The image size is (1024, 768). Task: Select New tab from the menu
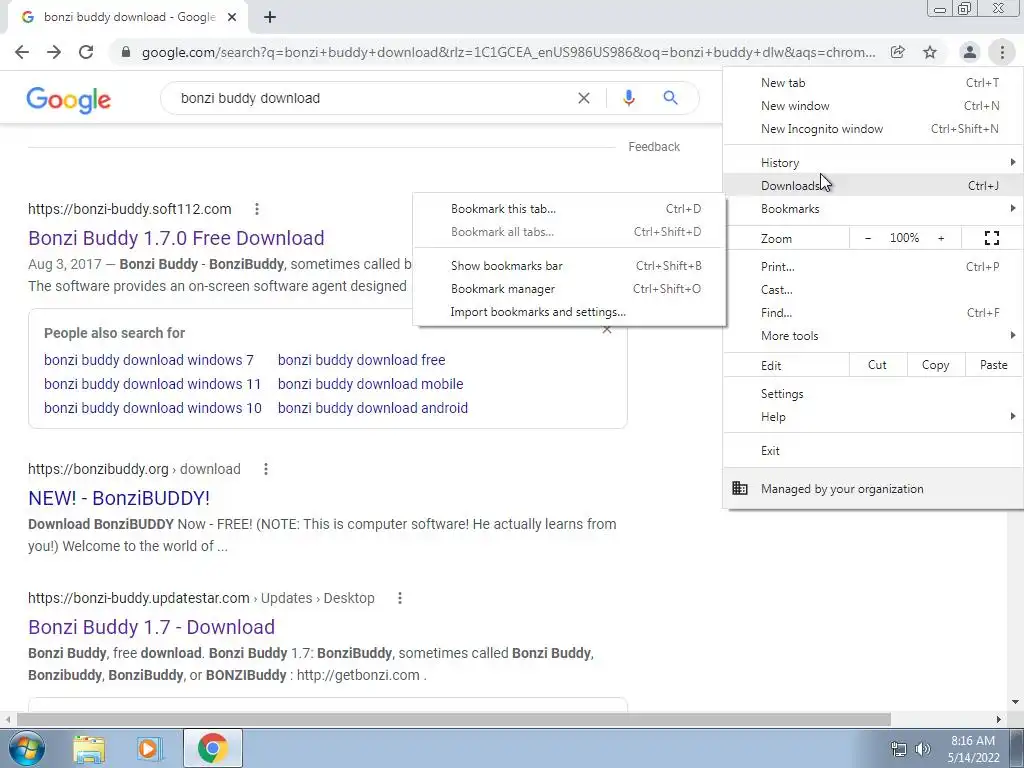click(873, 83)
